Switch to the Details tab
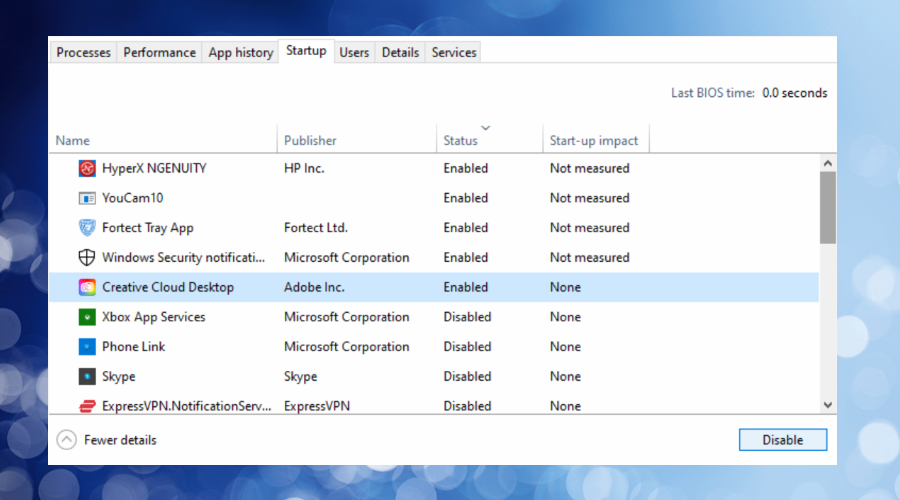Image resolution: width=900 pixels, height=500 pixels. [x=400, y=52]
